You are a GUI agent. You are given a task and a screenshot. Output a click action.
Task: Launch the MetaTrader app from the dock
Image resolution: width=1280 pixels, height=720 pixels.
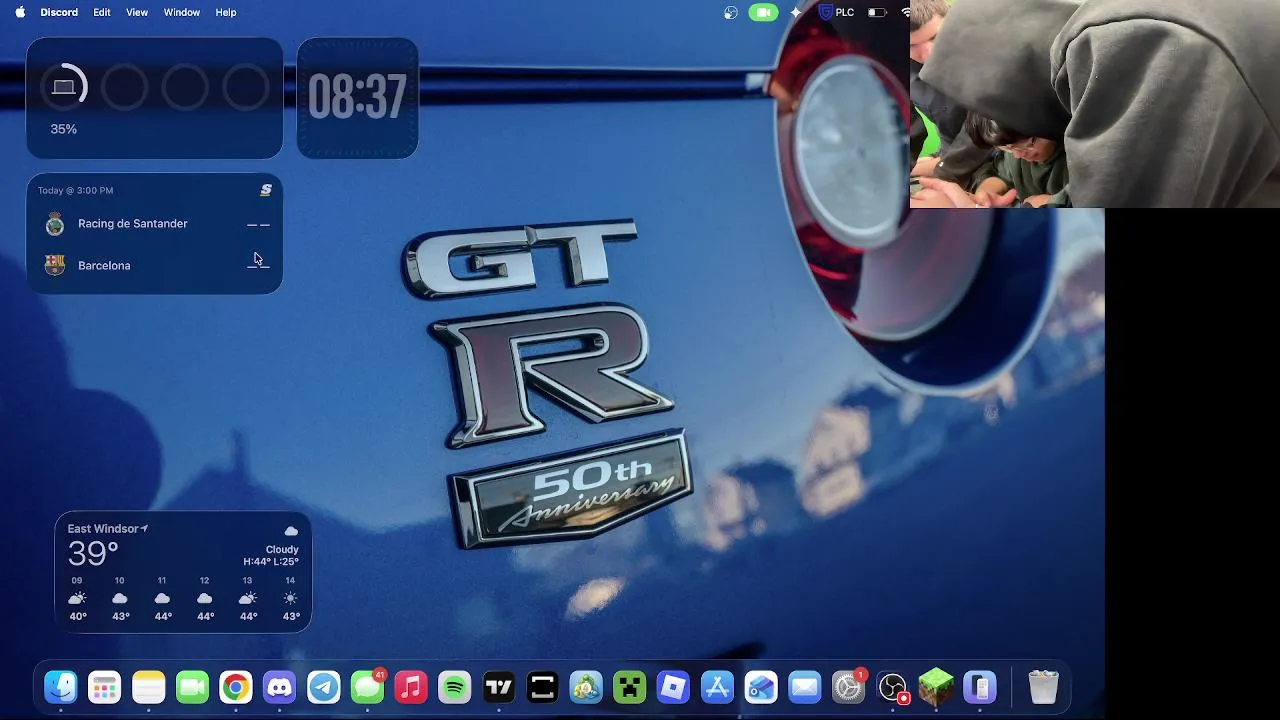coord(586,687)
